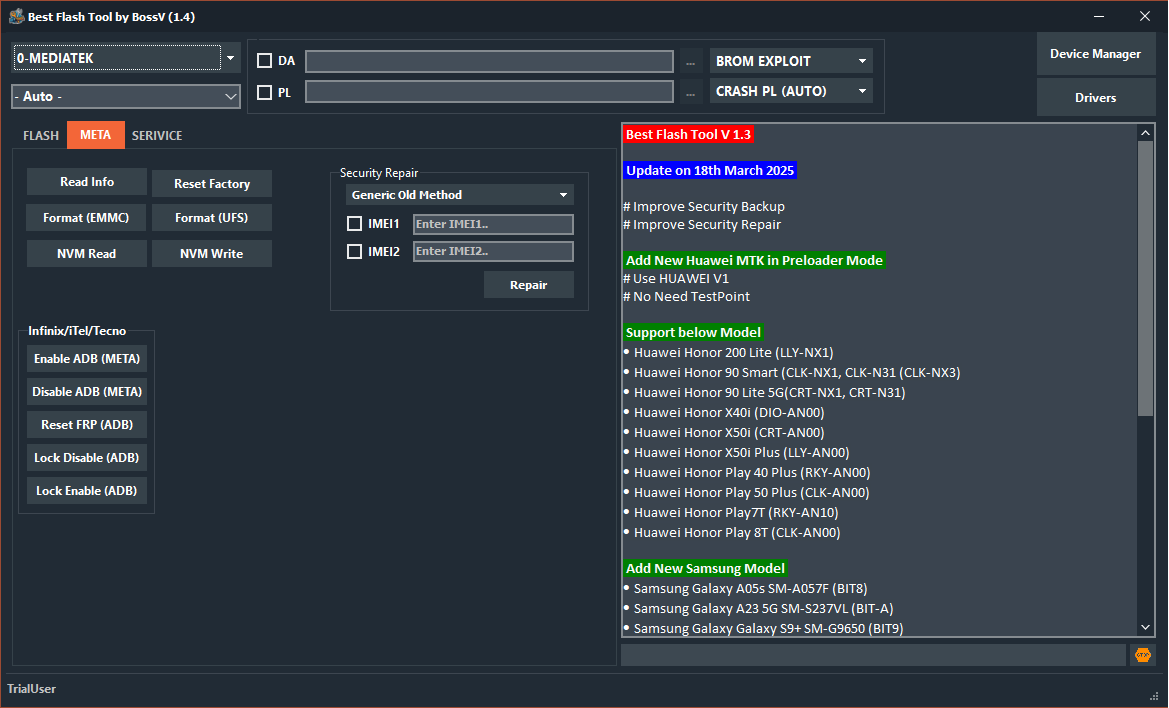
Task: Click the Repair button
Action: click(x=529, y=285)
